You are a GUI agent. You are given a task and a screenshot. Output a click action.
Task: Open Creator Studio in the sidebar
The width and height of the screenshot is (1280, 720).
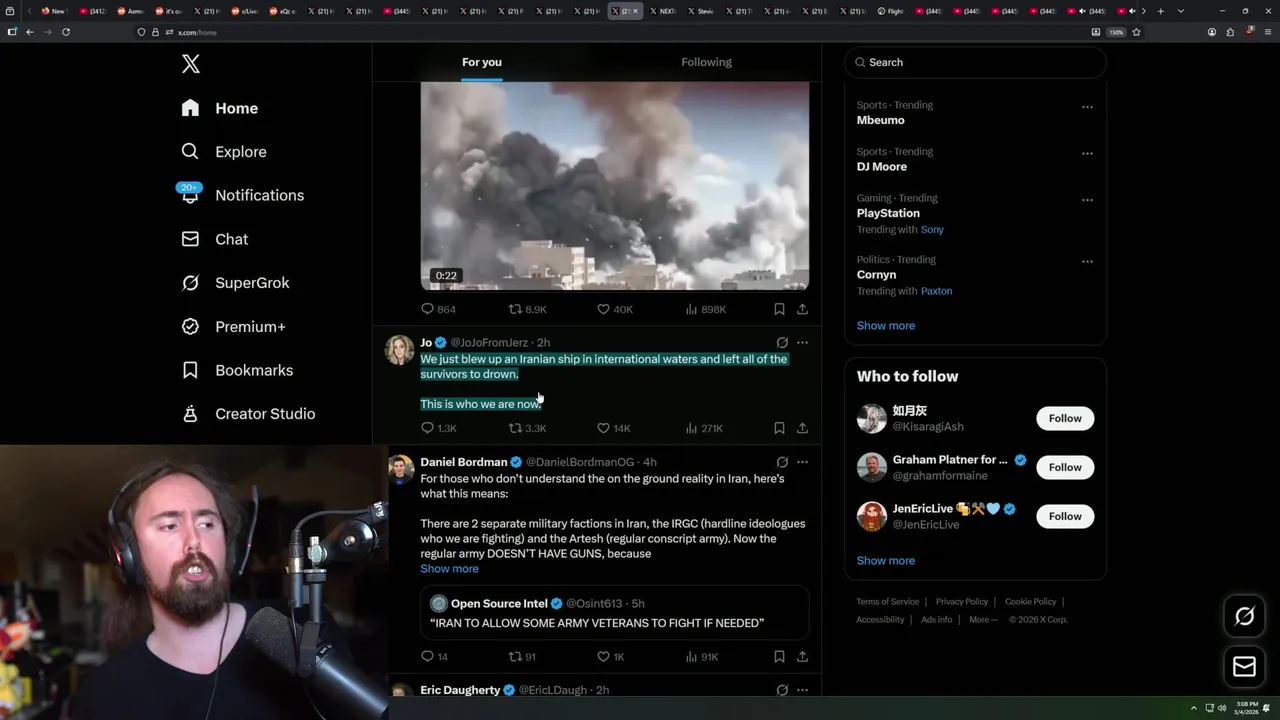click(249, 414)
